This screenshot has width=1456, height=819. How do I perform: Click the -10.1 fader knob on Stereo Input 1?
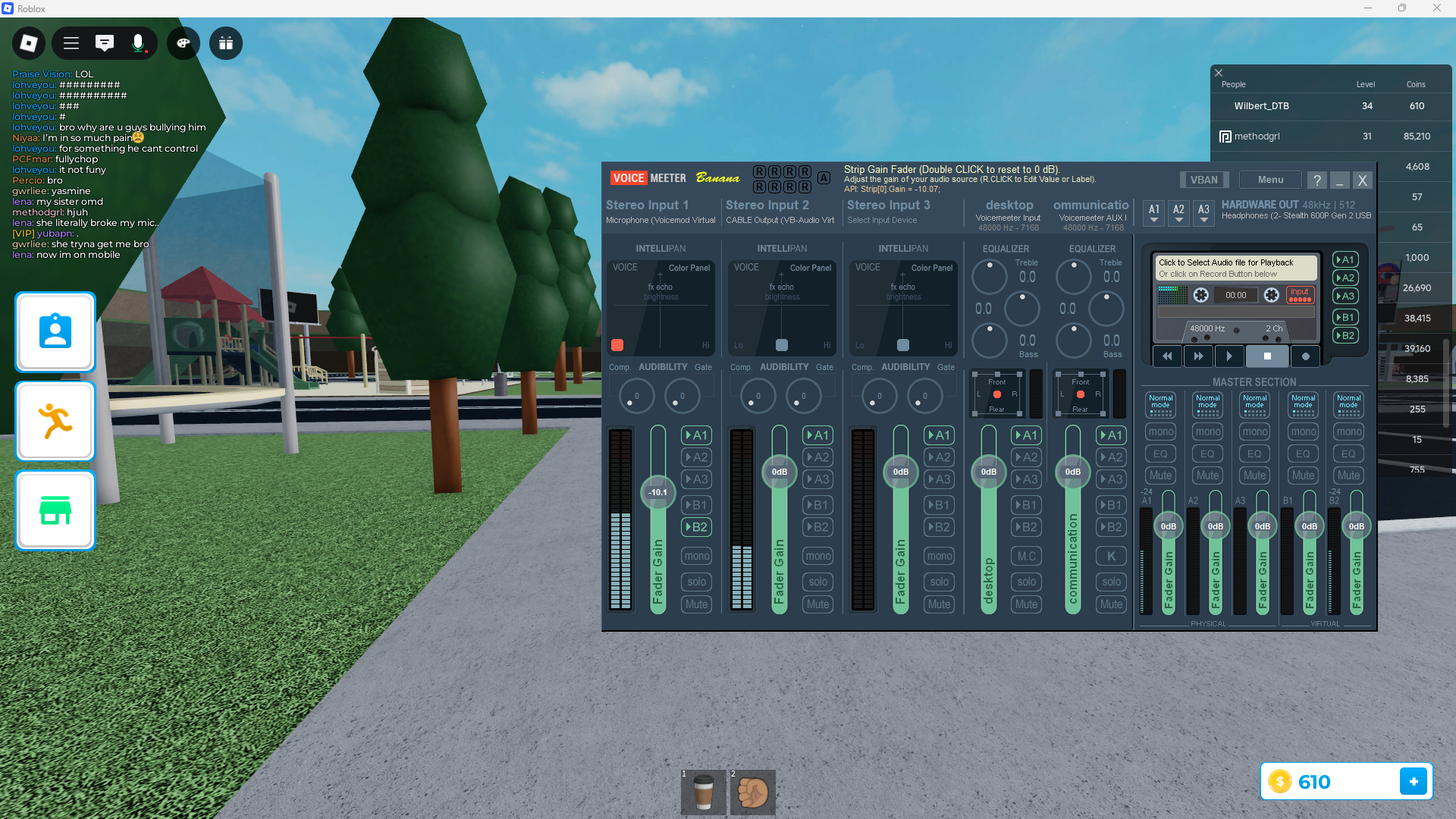658,492
